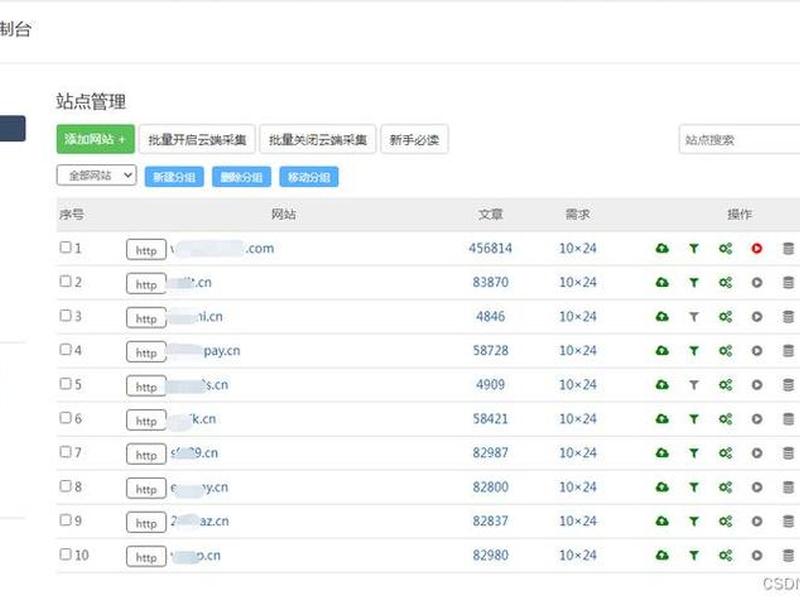The width and height of the screenshot is (800, 600).
Task: Open the 新手必读 guide button
Action: click(414, 139)
